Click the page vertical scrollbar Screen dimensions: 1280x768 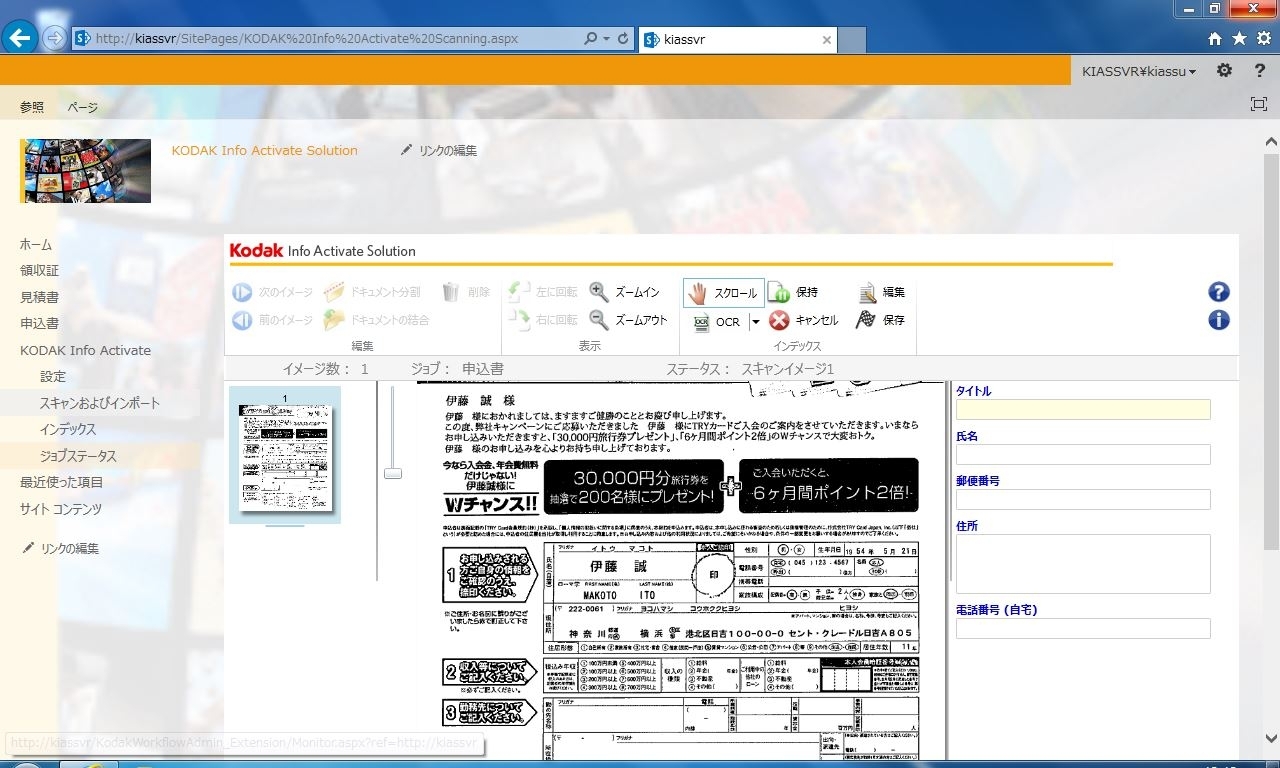(x=1271, y=350)
